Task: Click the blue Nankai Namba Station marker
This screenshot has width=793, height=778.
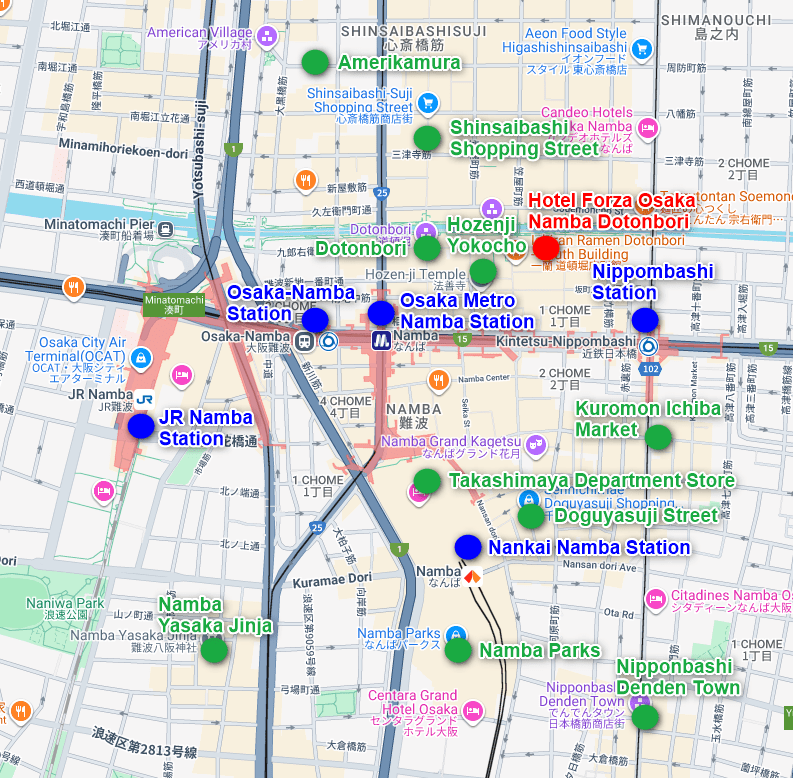Action: [x=468, y=547]
